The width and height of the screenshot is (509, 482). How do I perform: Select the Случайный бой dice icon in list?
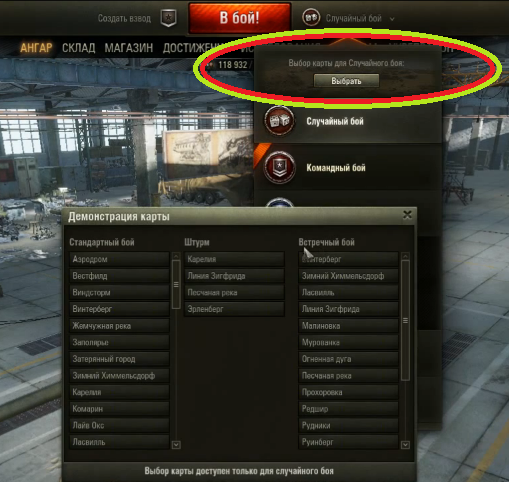click(279, 121)
